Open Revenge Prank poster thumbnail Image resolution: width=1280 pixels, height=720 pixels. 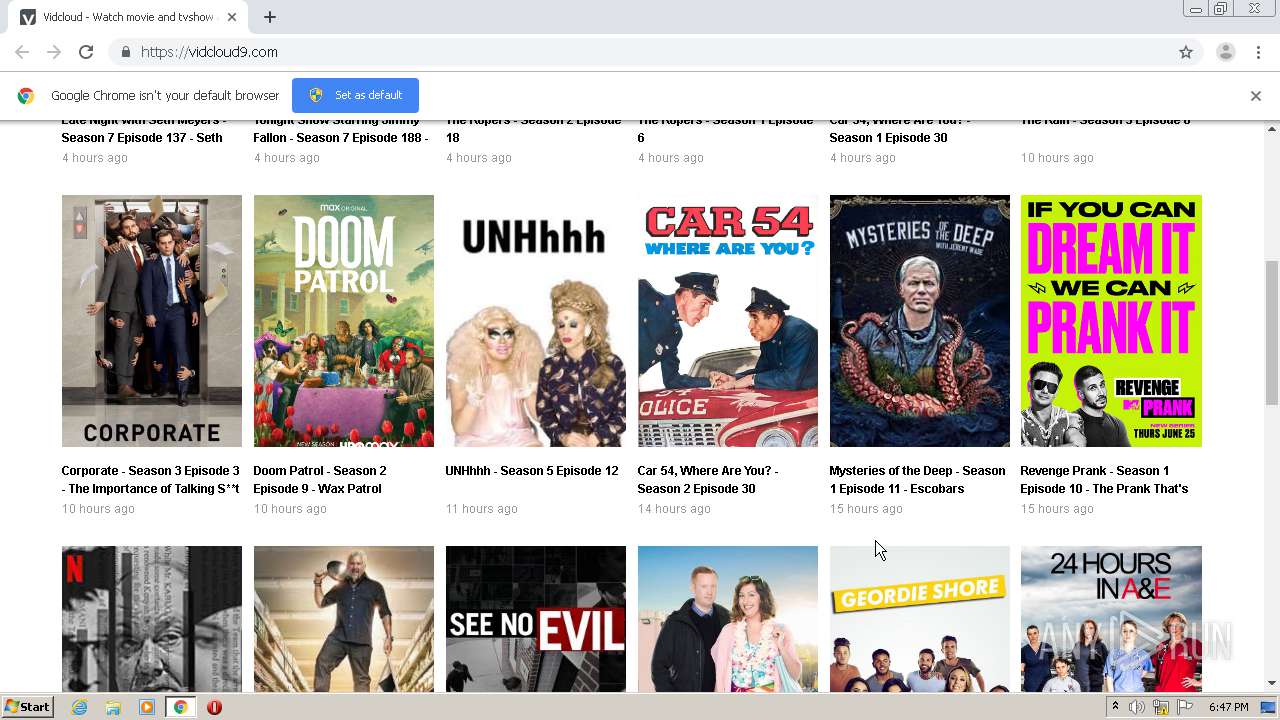1111,321
